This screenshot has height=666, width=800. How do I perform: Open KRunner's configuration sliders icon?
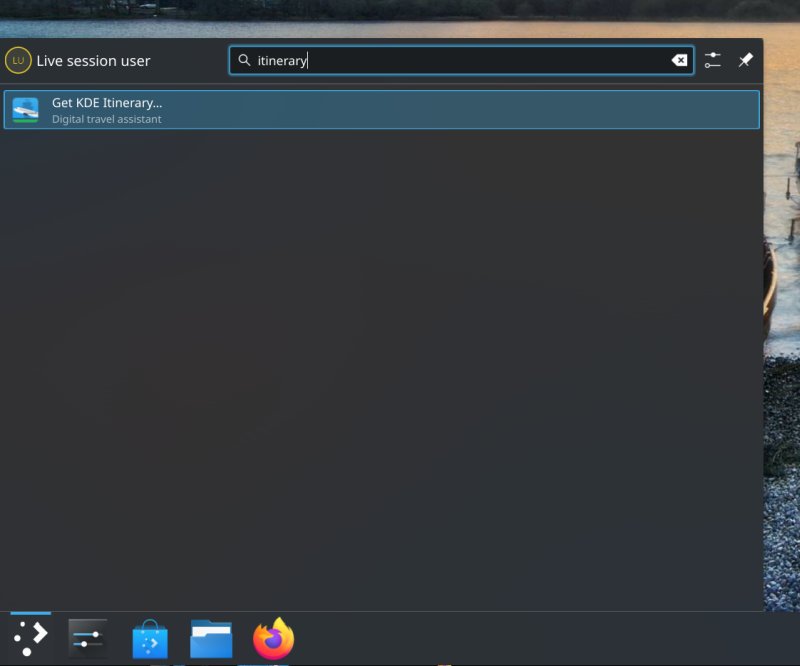tap(713, 60)
